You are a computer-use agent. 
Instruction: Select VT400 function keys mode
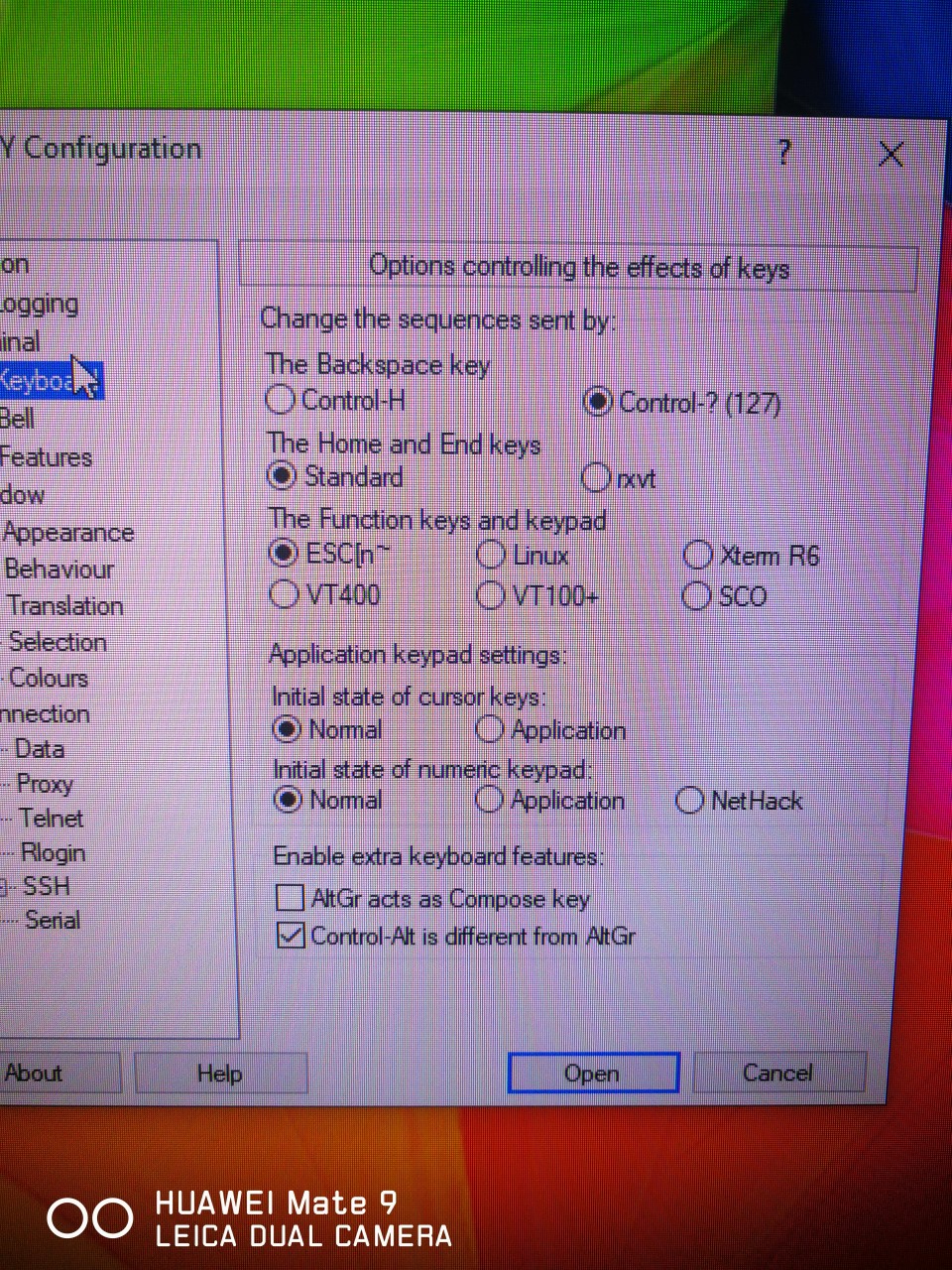[x=285, y=594]
